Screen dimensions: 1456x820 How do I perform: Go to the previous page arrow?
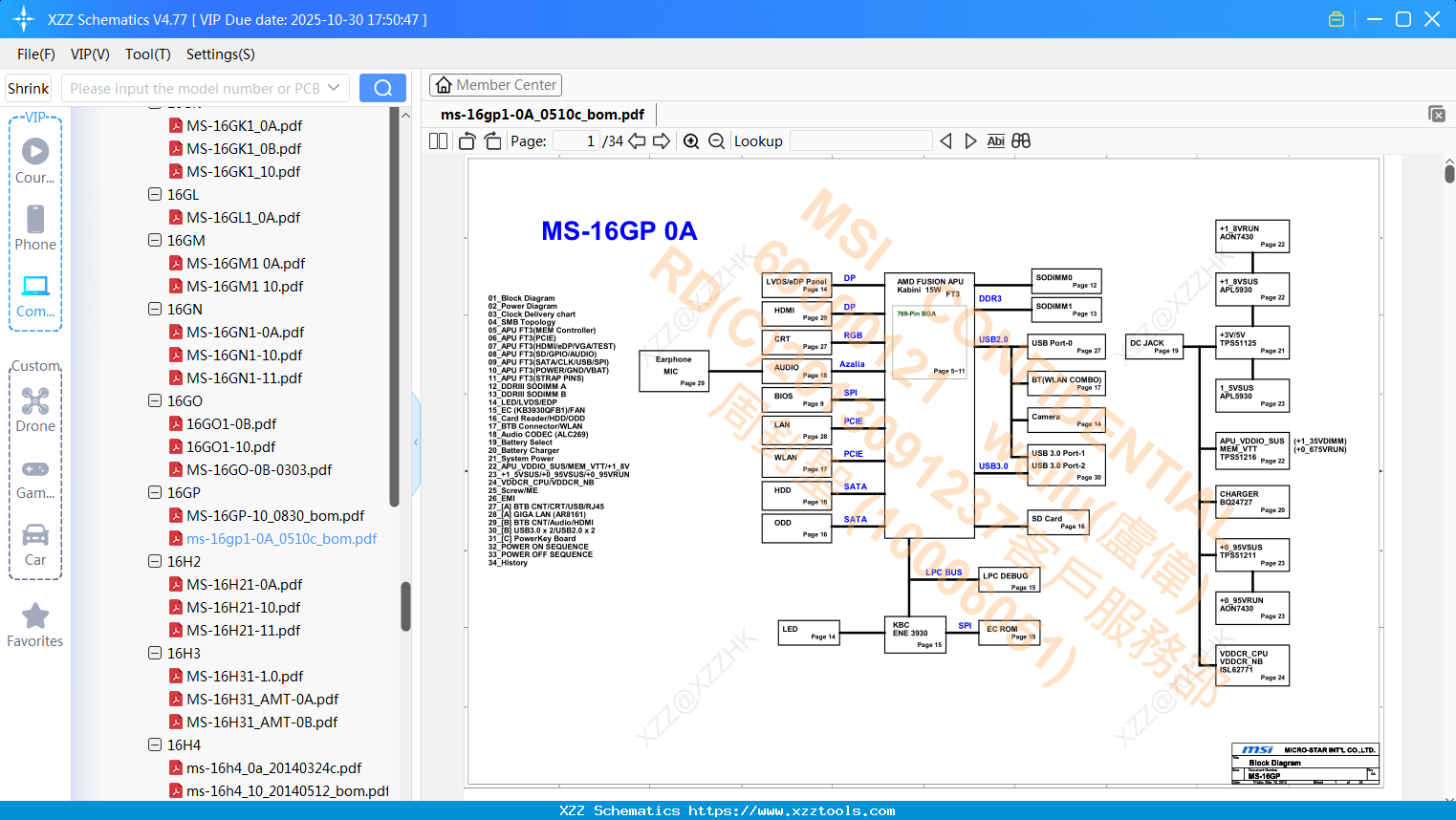point(637,141)
